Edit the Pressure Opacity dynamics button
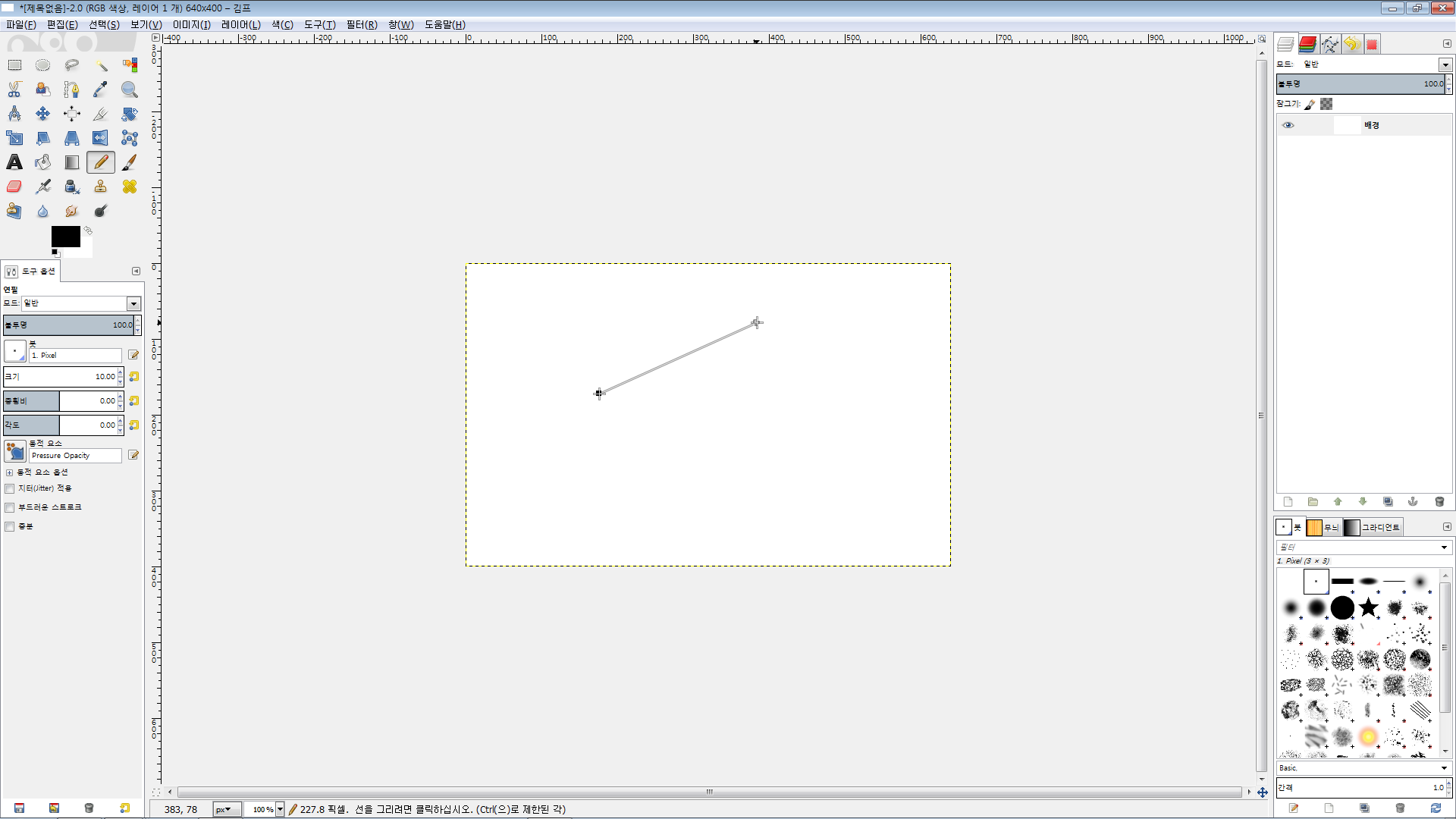Image resolution: width=1456 pixels, height=819 pixels. coord(133,455)
